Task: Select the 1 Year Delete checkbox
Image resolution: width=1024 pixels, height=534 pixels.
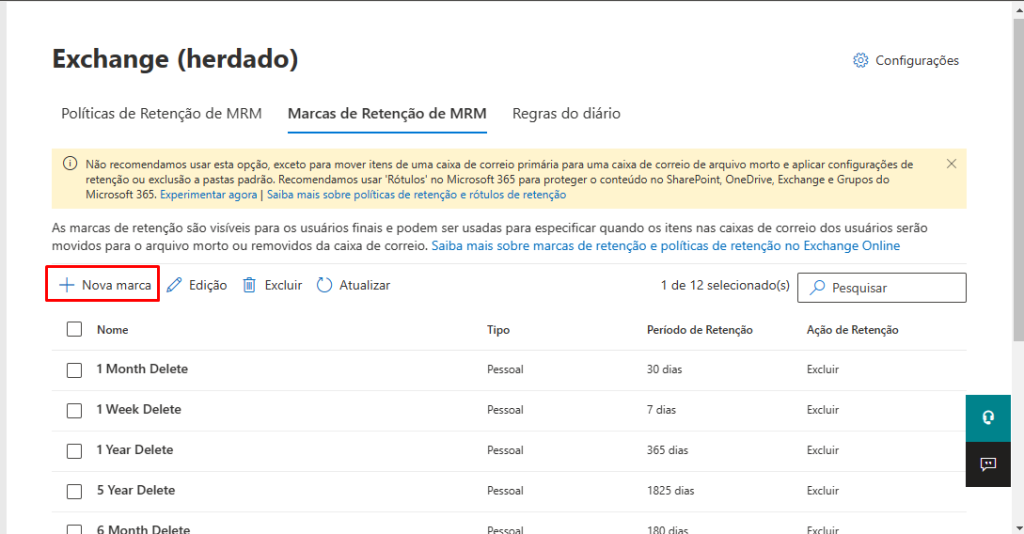Action: [x=74, y=451]
